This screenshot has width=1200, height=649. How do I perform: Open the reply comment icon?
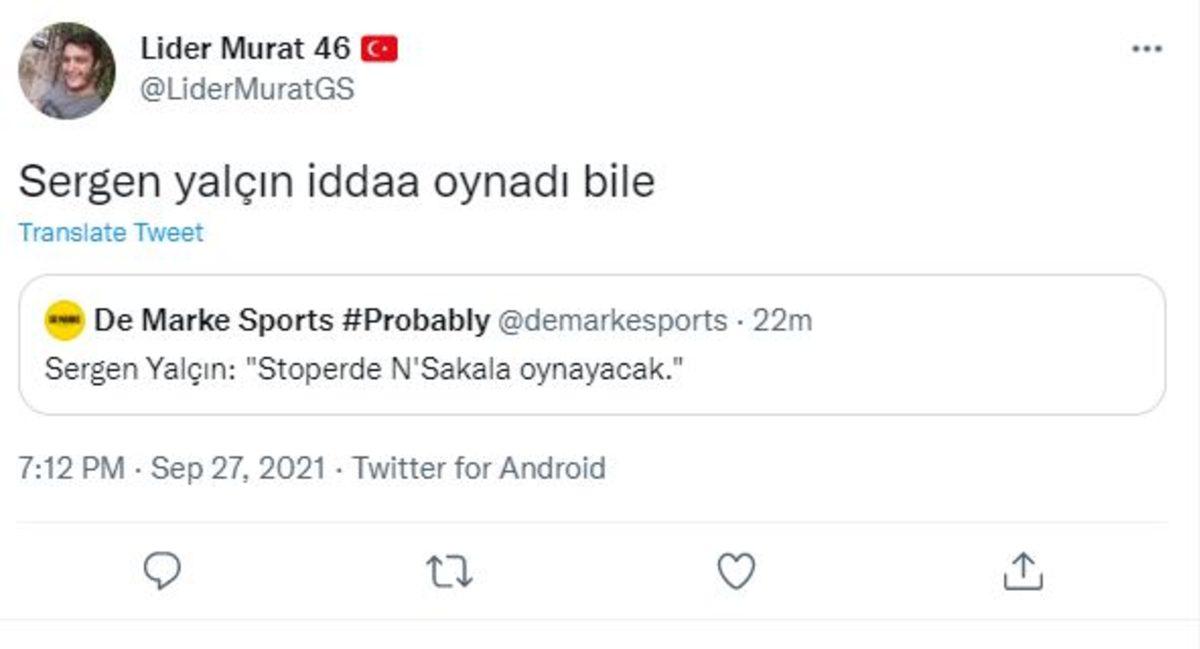point(162,571)
